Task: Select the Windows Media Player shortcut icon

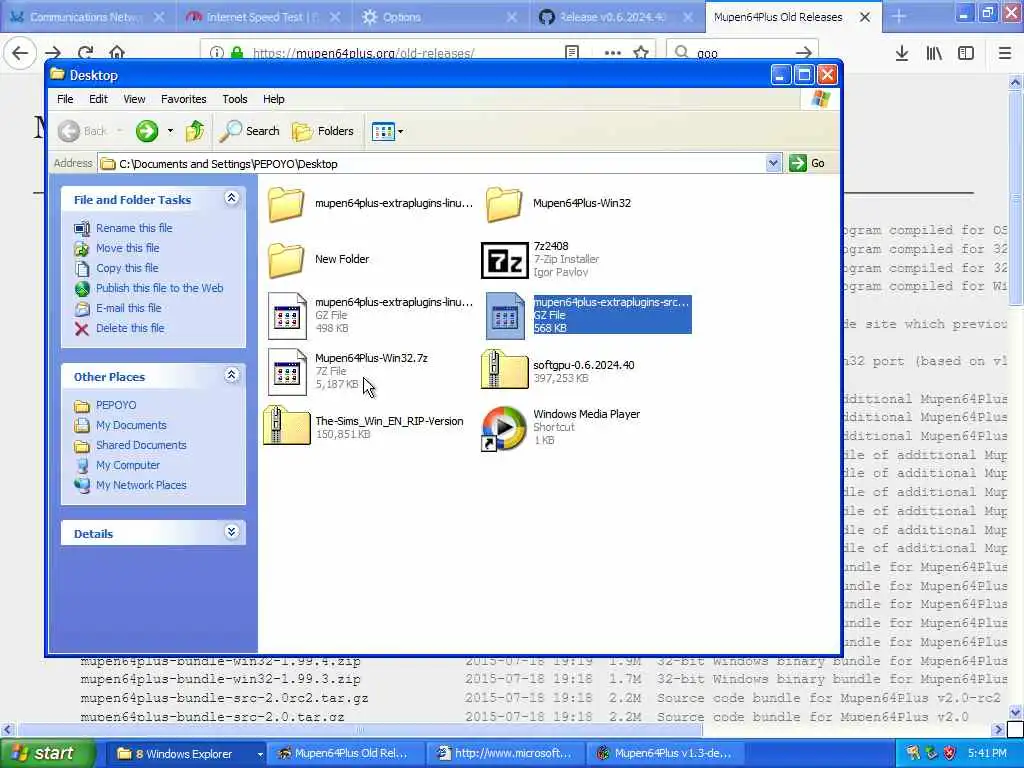Action: click(x=504, y=428)
